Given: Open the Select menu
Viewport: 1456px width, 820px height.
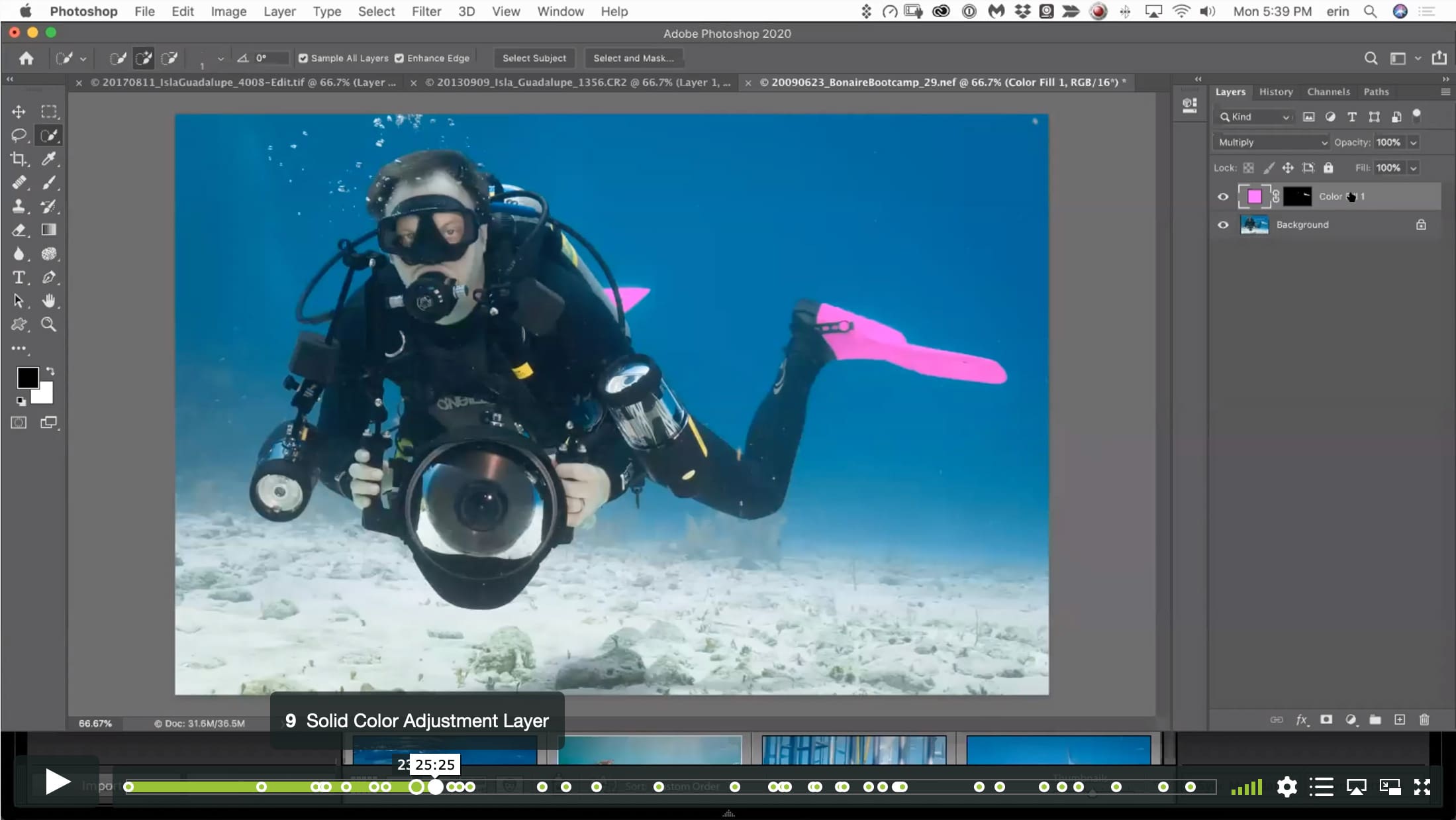Looking at the screenshot, I should click(376, 11).
